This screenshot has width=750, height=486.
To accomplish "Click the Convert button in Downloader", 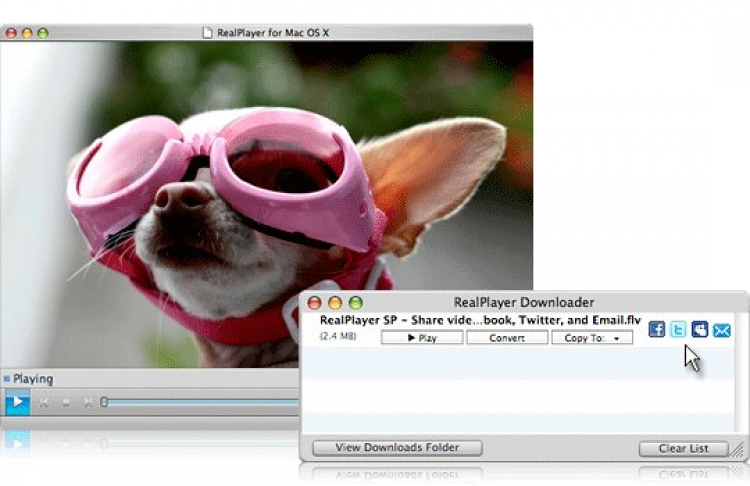I will (507, 338).
